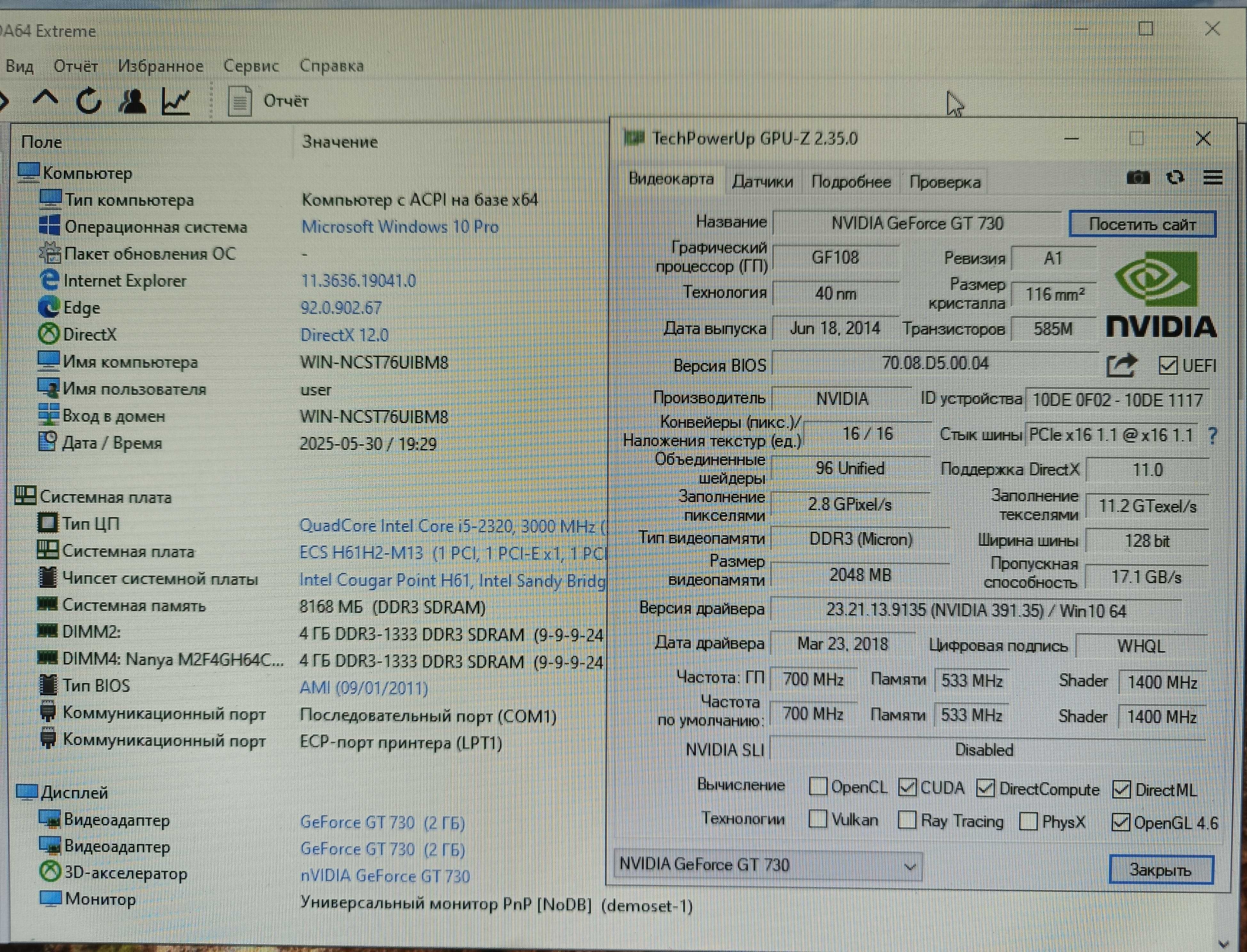Toggle the OpenCL checkbox
This screenshot has width=1247, height=952.
point(817,787)
